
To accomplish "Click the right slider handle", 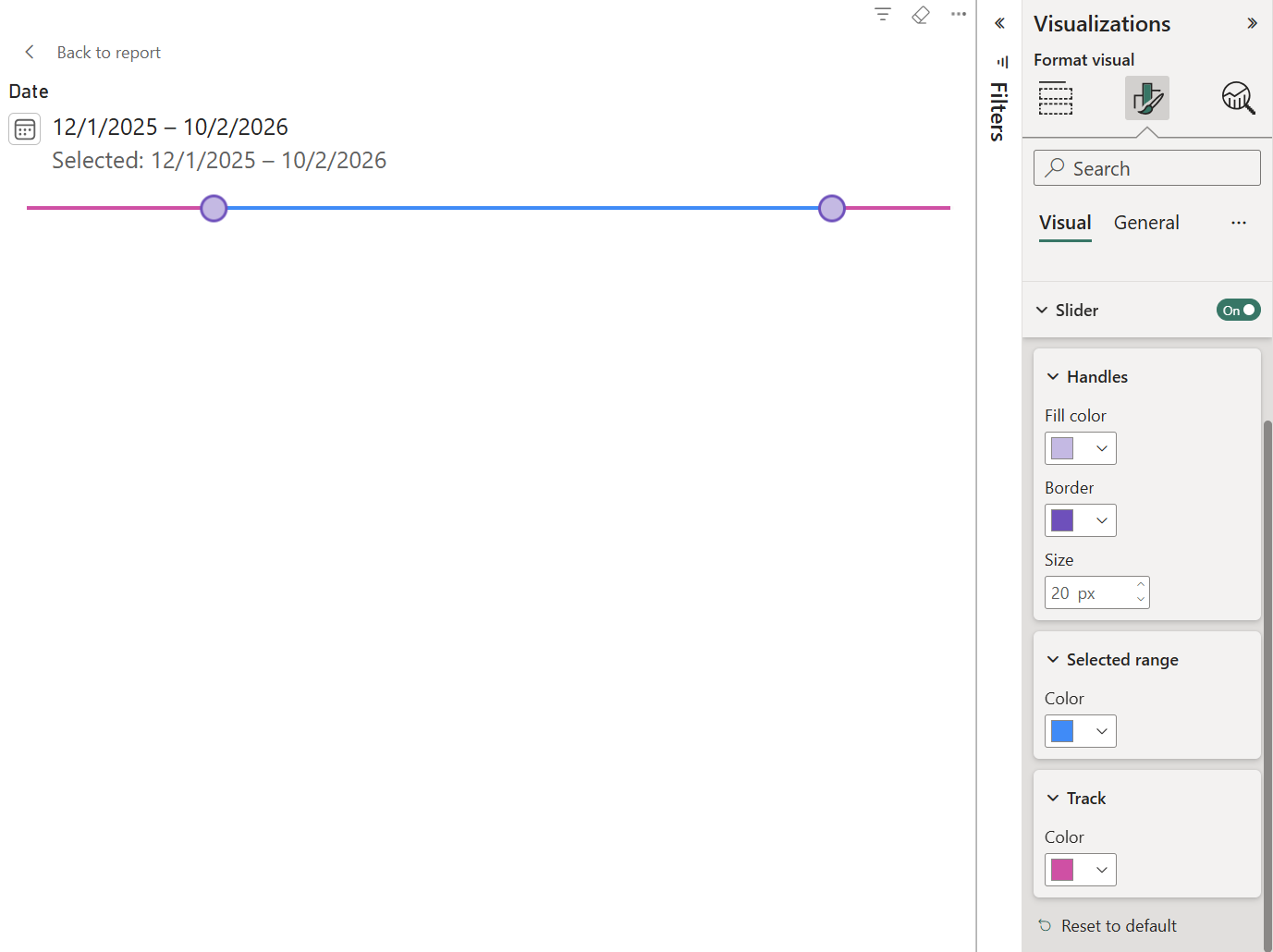I will click(832, 208).
